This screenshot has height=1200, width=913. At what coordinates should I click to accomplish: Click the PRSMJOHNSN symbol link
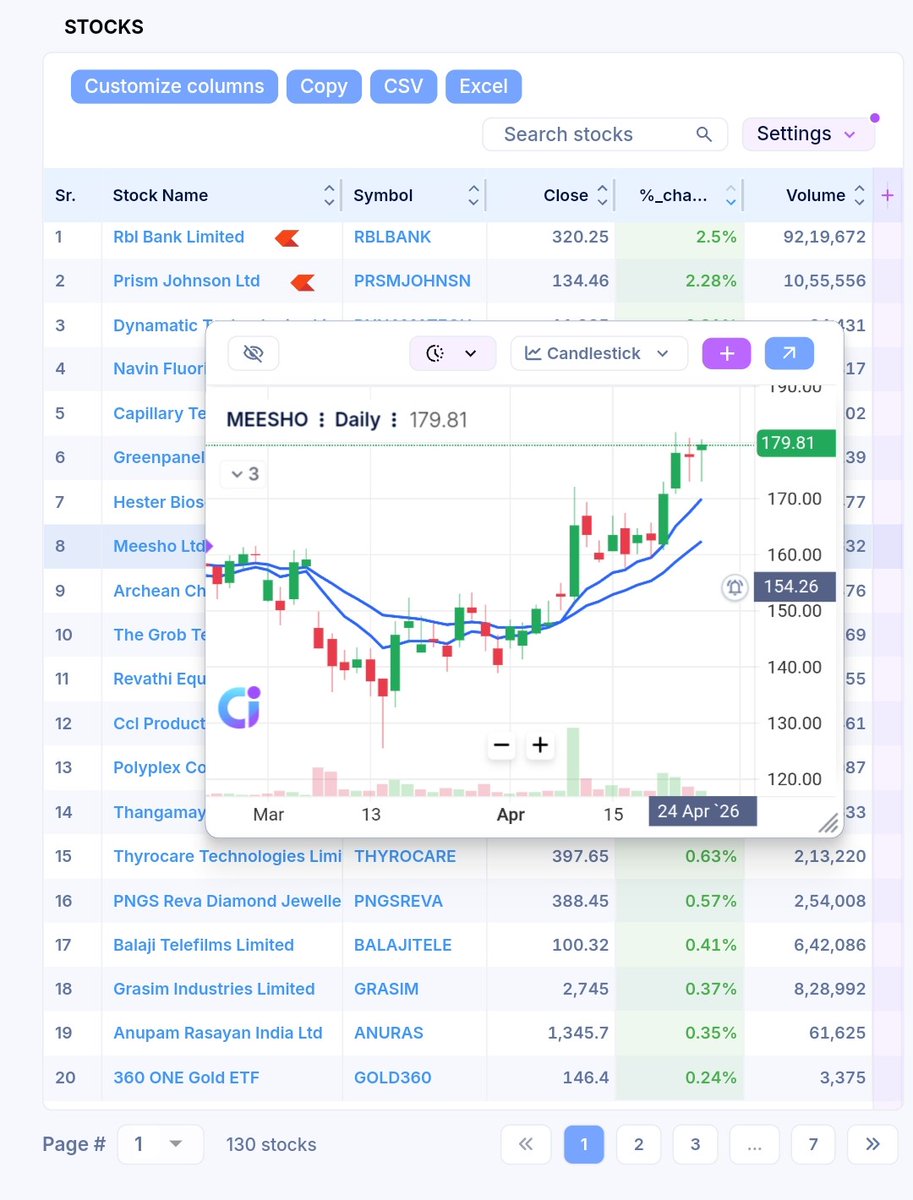tap(412, 281)
